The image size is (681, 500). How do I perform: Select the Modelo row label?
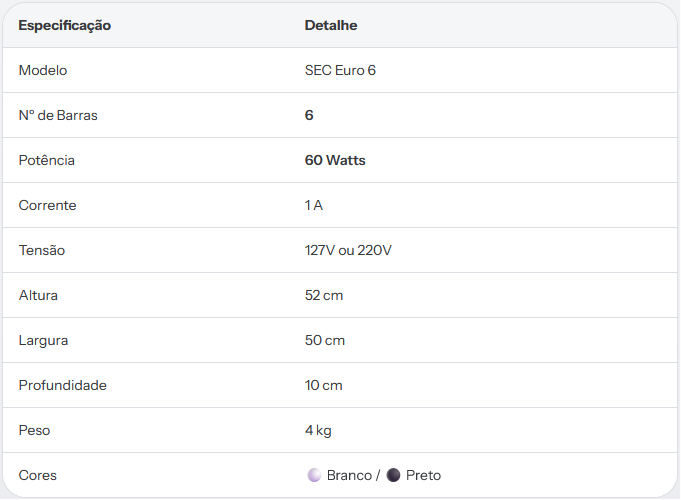(43, 70)
